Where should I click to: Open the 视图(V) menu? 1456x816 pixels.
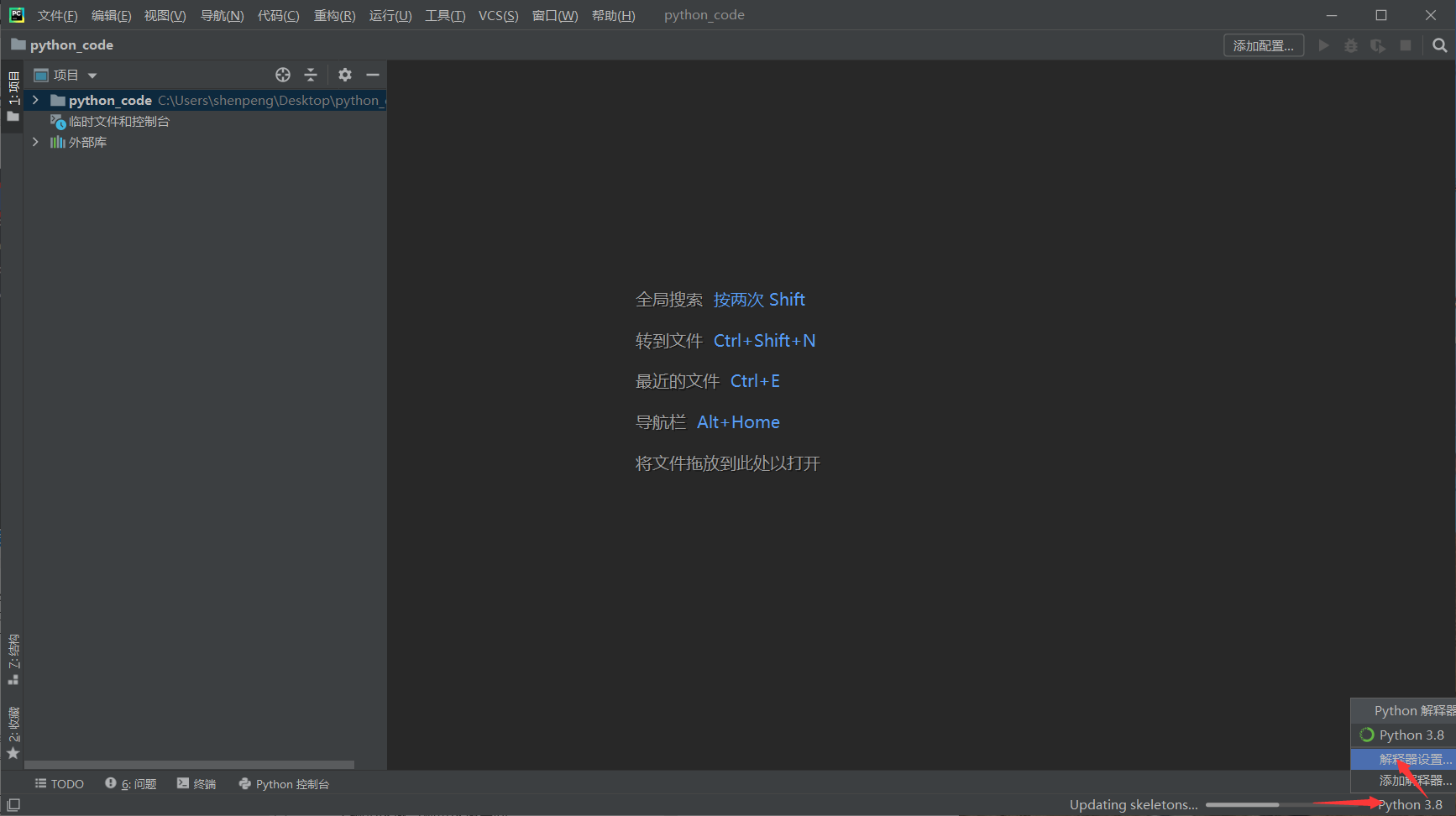point(165,15)
